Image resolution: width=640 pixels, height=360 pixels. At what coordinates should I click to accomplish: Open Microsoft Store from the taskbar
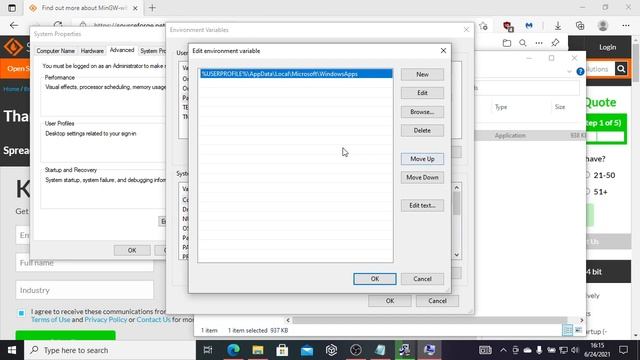(282, 350)
